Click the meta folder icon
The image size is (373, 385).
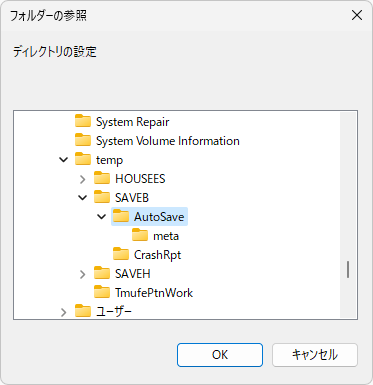(140, 235)
